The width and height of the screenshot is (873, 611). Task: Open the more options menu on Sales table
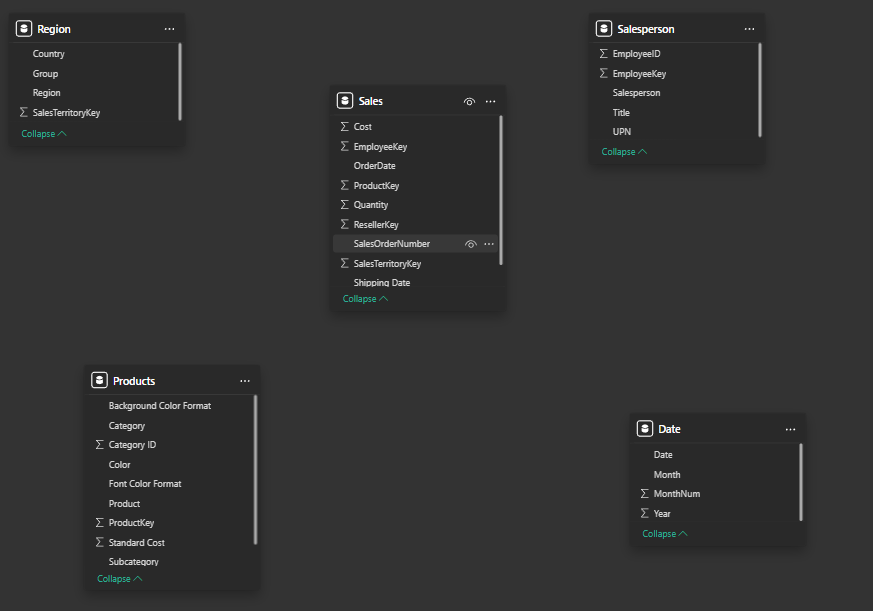pos(490,101)
